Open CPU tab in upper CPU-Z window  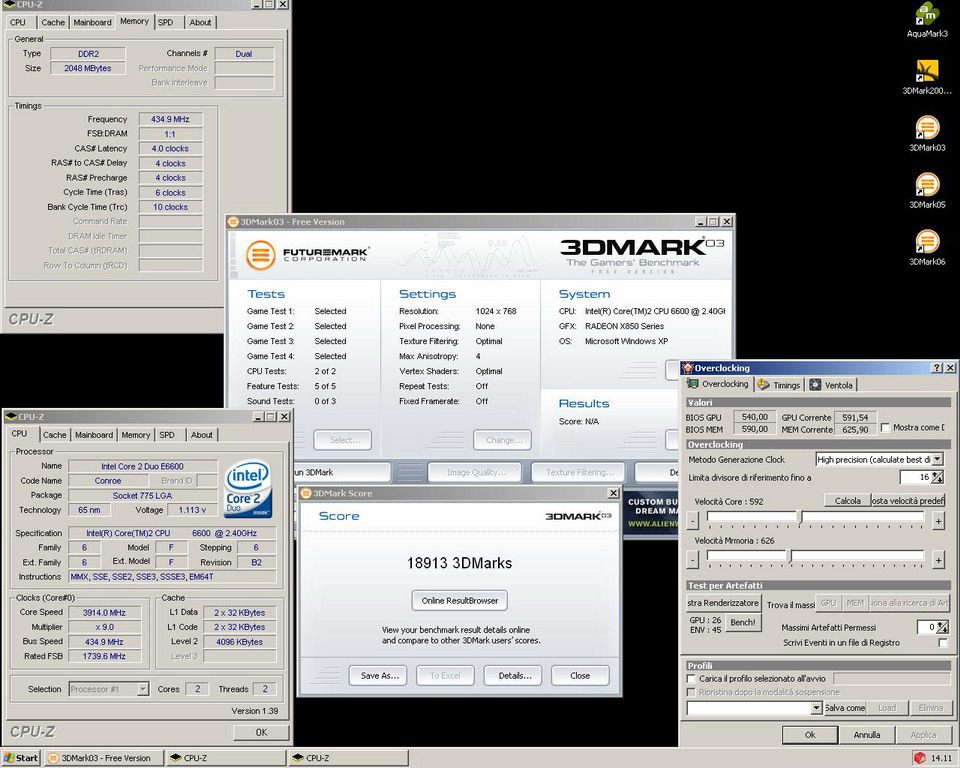click(18, 23)
